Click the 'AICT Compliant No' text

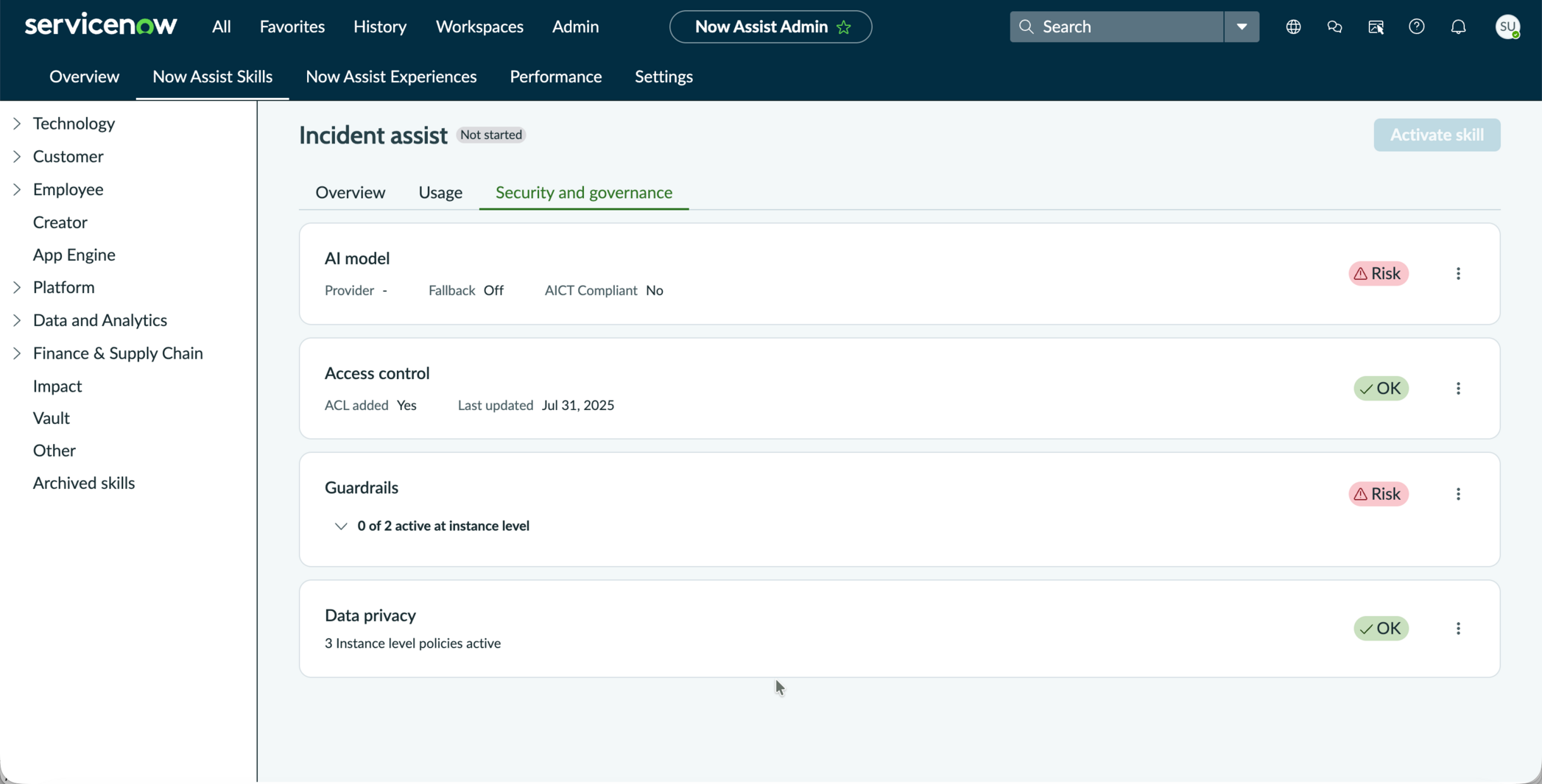tap(603, 291)
